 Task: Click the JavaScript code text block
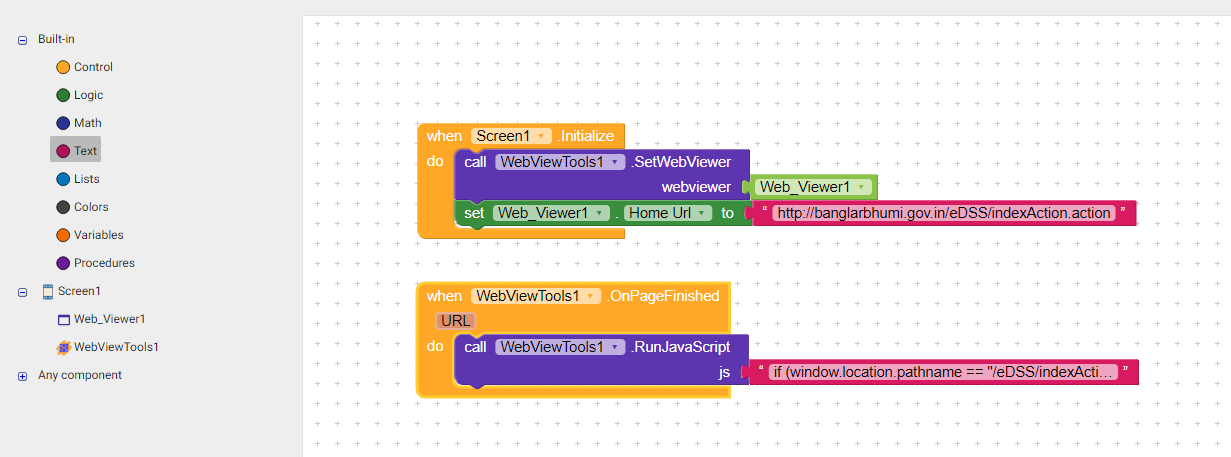coord(944,372)
